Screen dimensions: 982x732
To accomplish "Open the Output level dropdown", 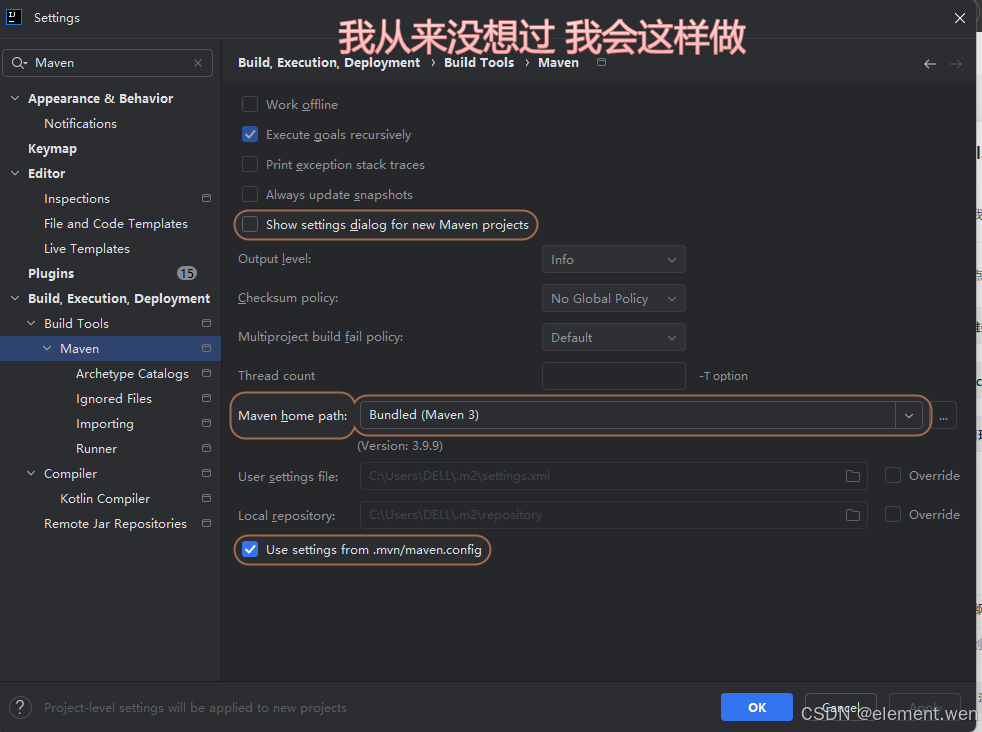I will pos(613,259).
